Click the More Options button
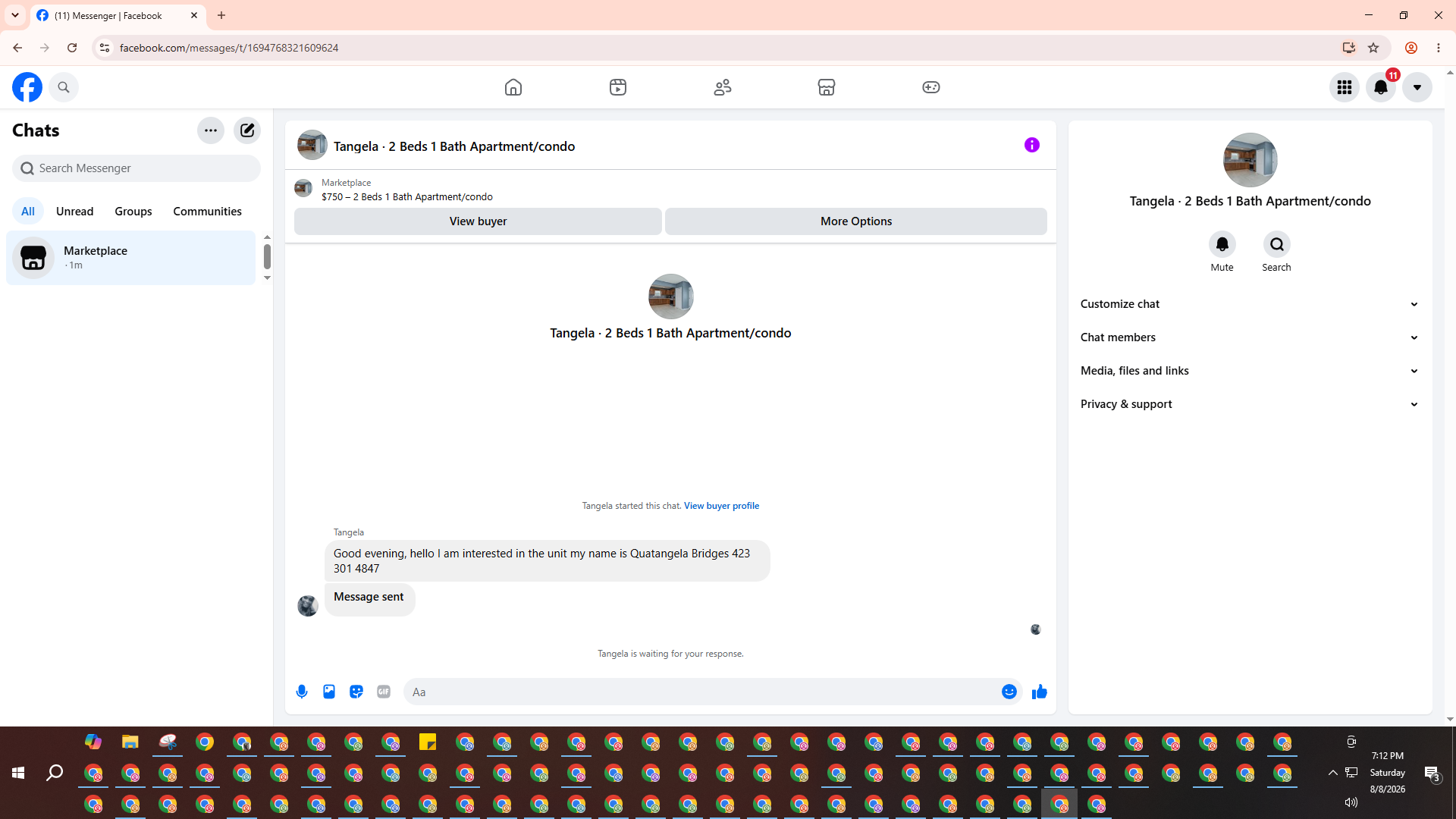 point(856,221)
